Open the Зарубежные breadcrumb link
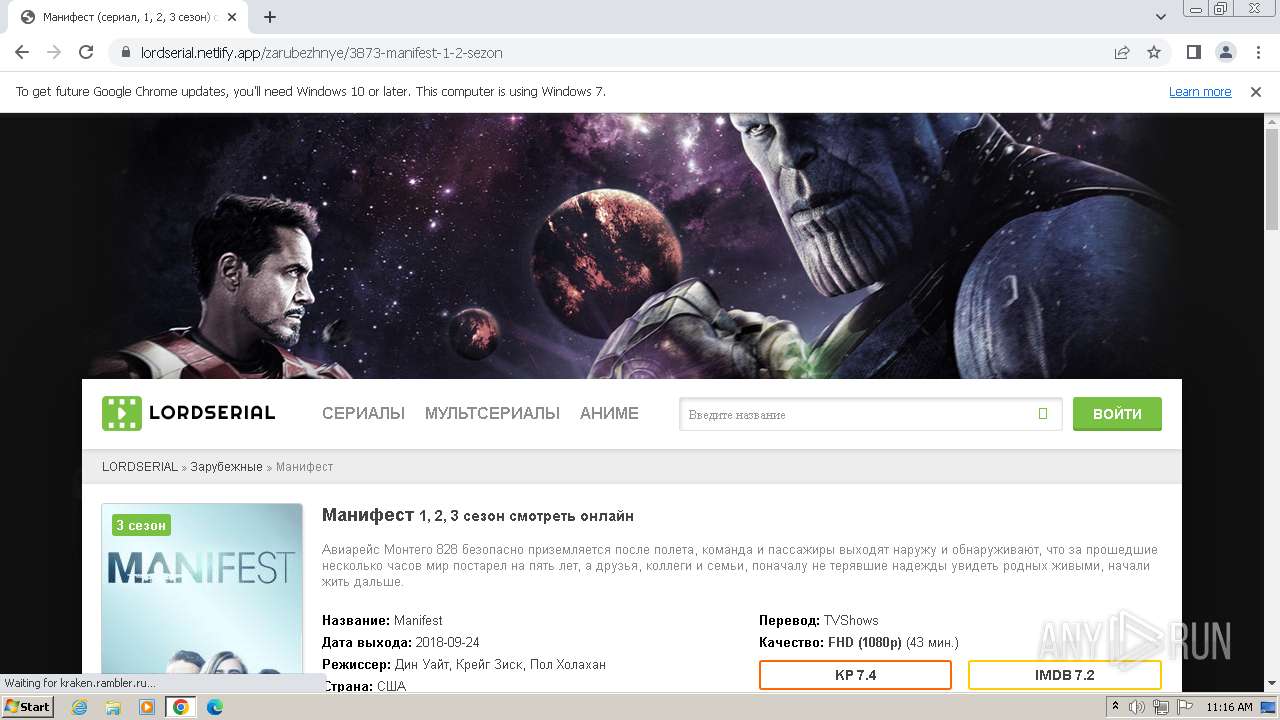 pos(226,467)
